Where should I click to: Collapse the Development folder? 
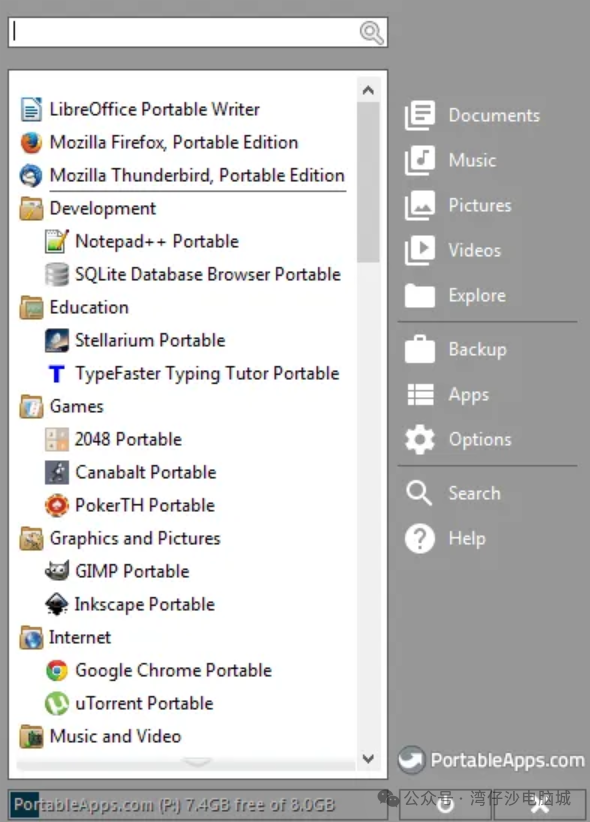click(x=31, y=209)
